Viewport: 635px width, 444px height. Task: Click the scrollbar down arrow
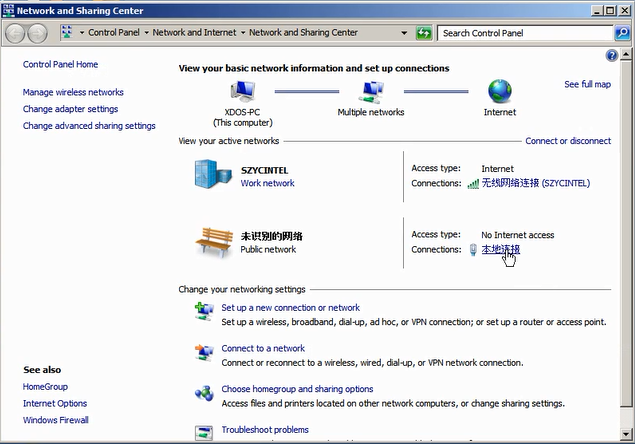626,434
